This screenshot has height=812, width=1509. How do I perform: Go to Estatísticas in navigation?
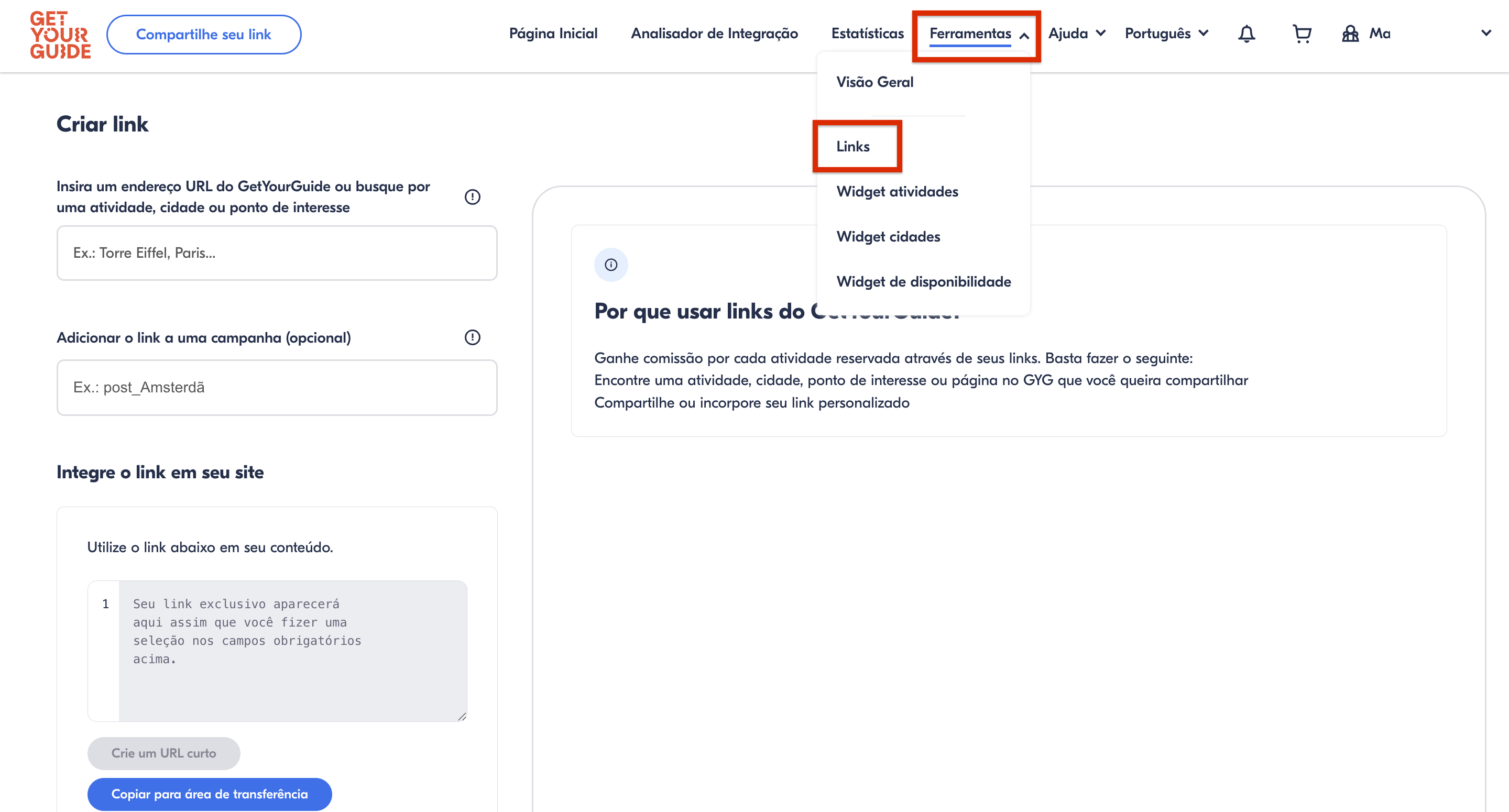[x=868, y=34]
